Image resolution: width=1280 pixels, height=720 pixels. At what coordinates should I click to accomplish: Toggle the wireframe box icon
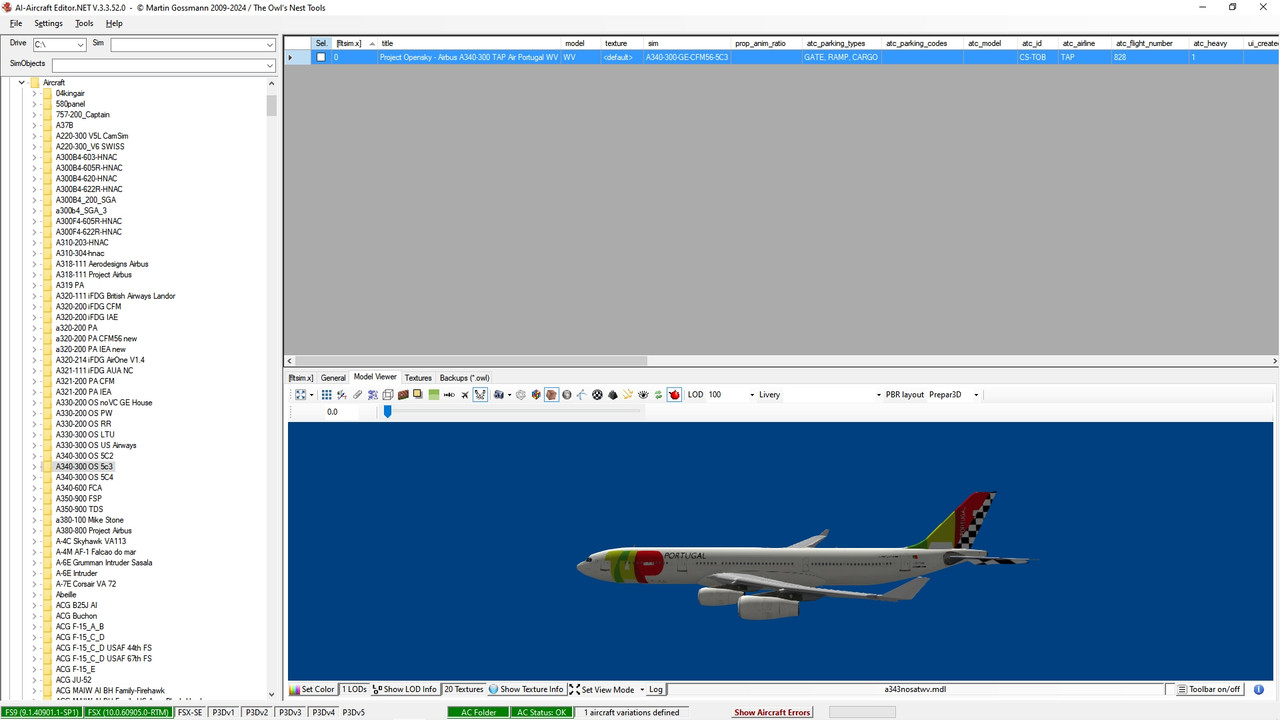[x=388, y=394]
